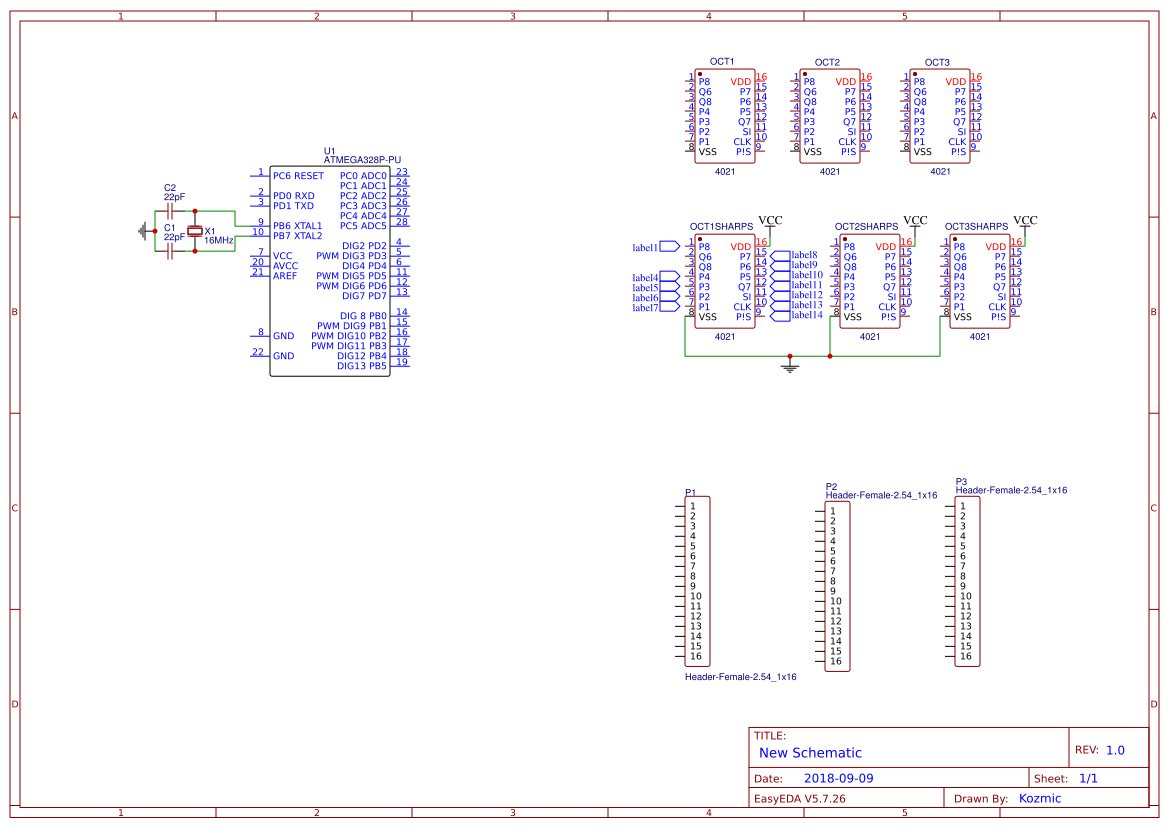
Task: Select the P1 header connector symbol
Action: [x=698, y=581]
